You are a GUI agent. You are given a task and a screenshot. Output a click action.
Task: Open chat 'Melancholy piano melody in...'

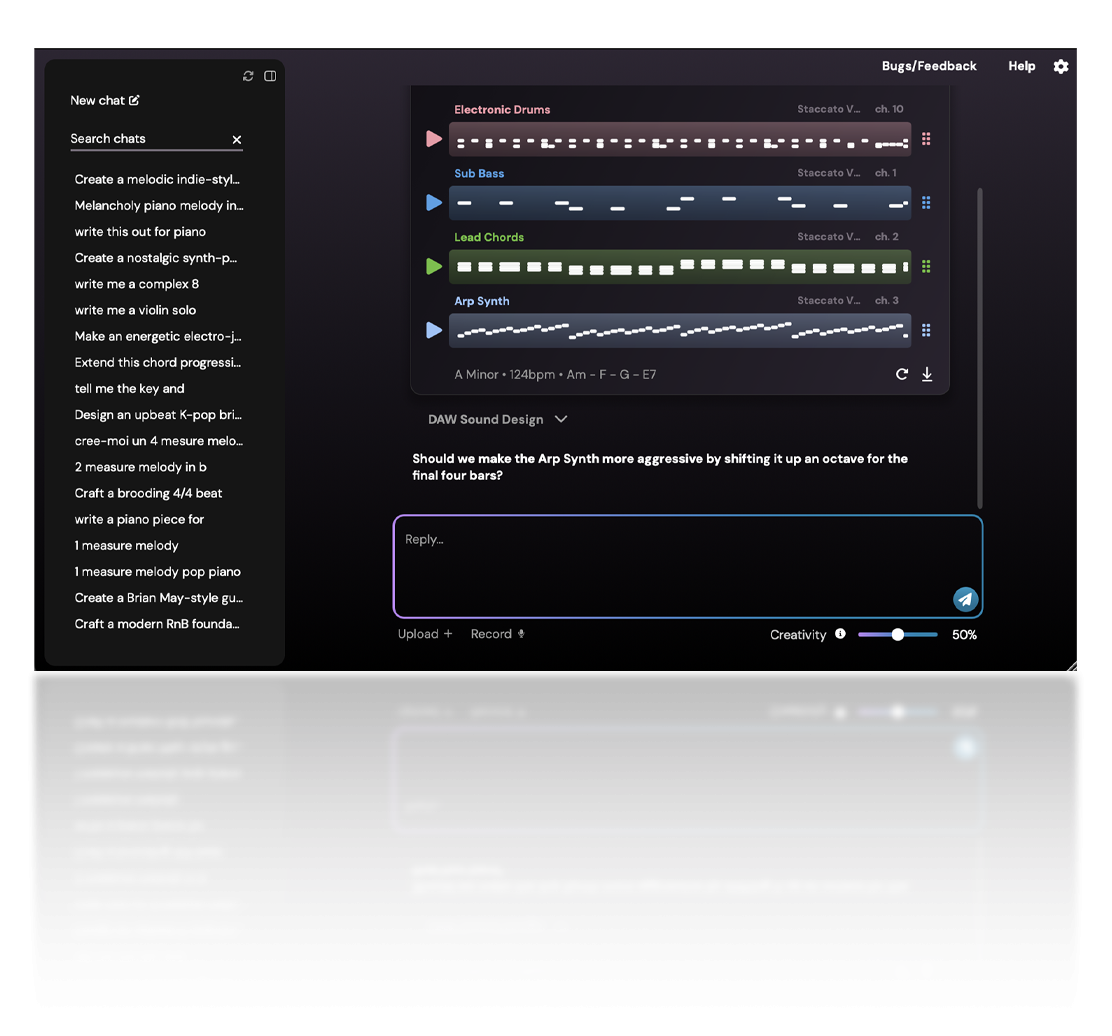(159, 206)
